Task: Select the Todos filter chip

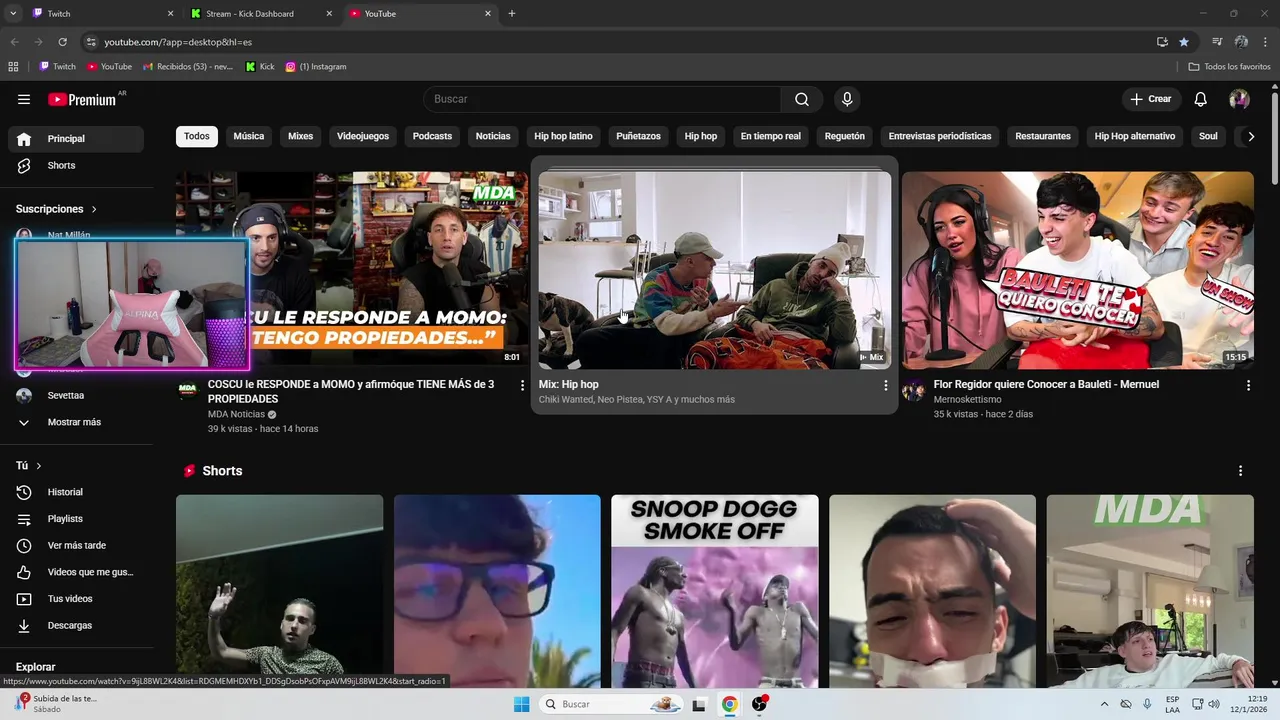Action: (x=197, y=136)
